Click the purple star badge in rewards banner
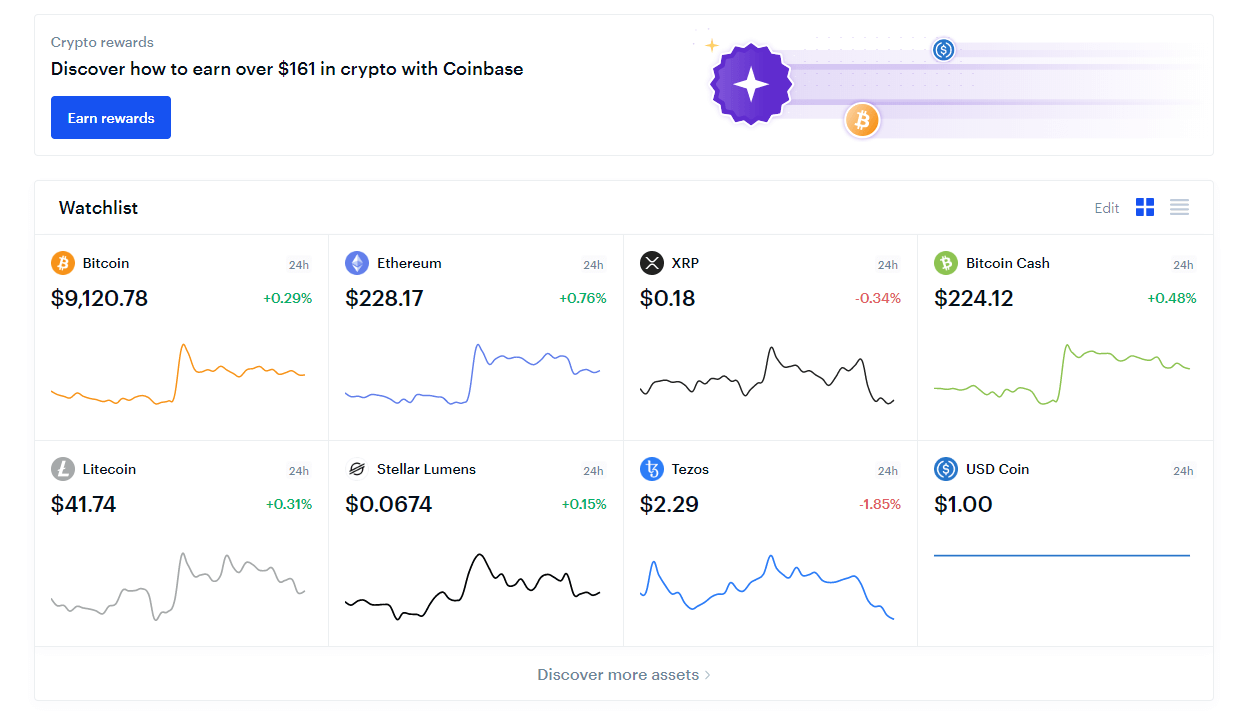This screenshot has height=714, width=1258. (x=750, y=84)
